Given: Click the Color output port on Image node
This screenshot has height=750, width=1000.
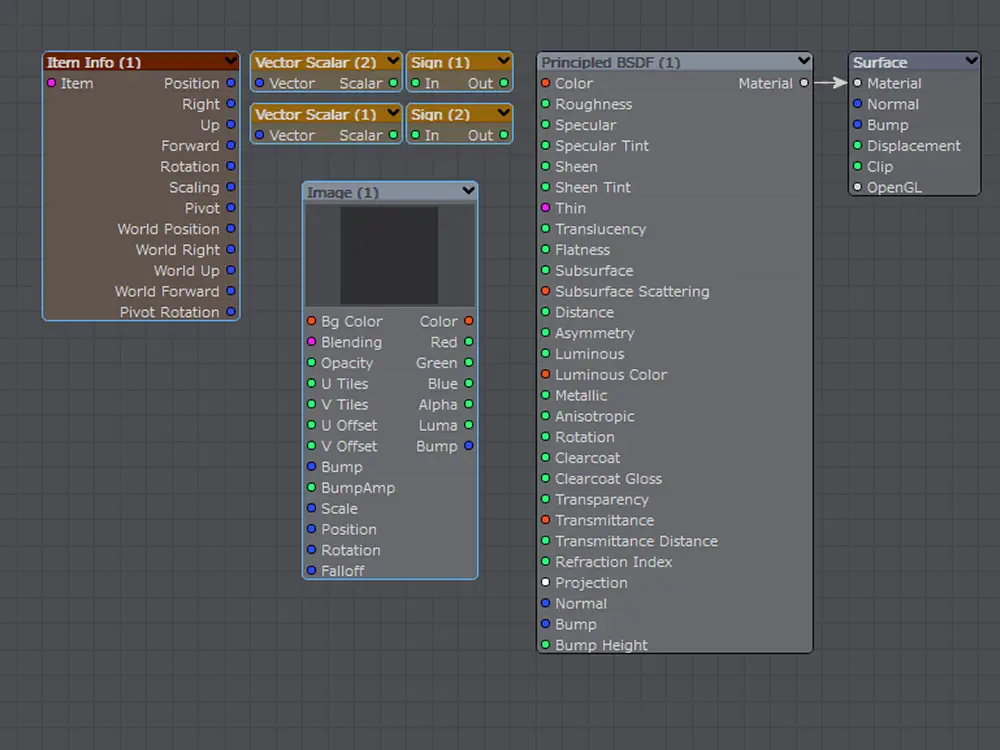Looking at the screenshot, I should pyautogui.click(x=469, y=322).
